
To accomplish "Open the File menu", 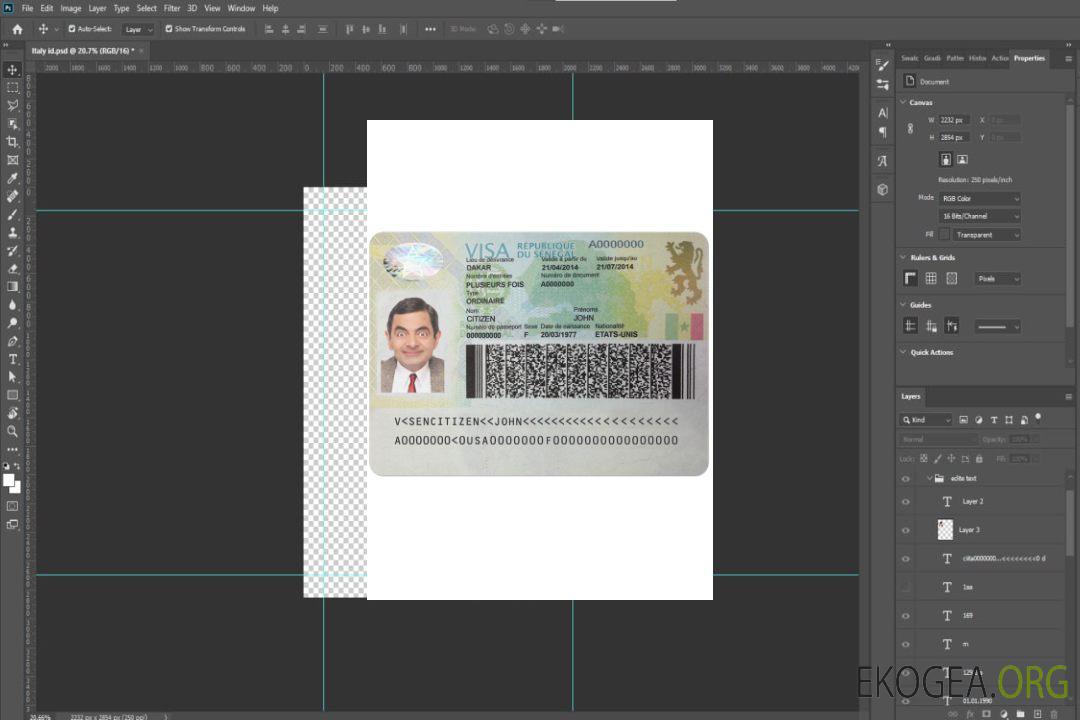I will [28, 8].
